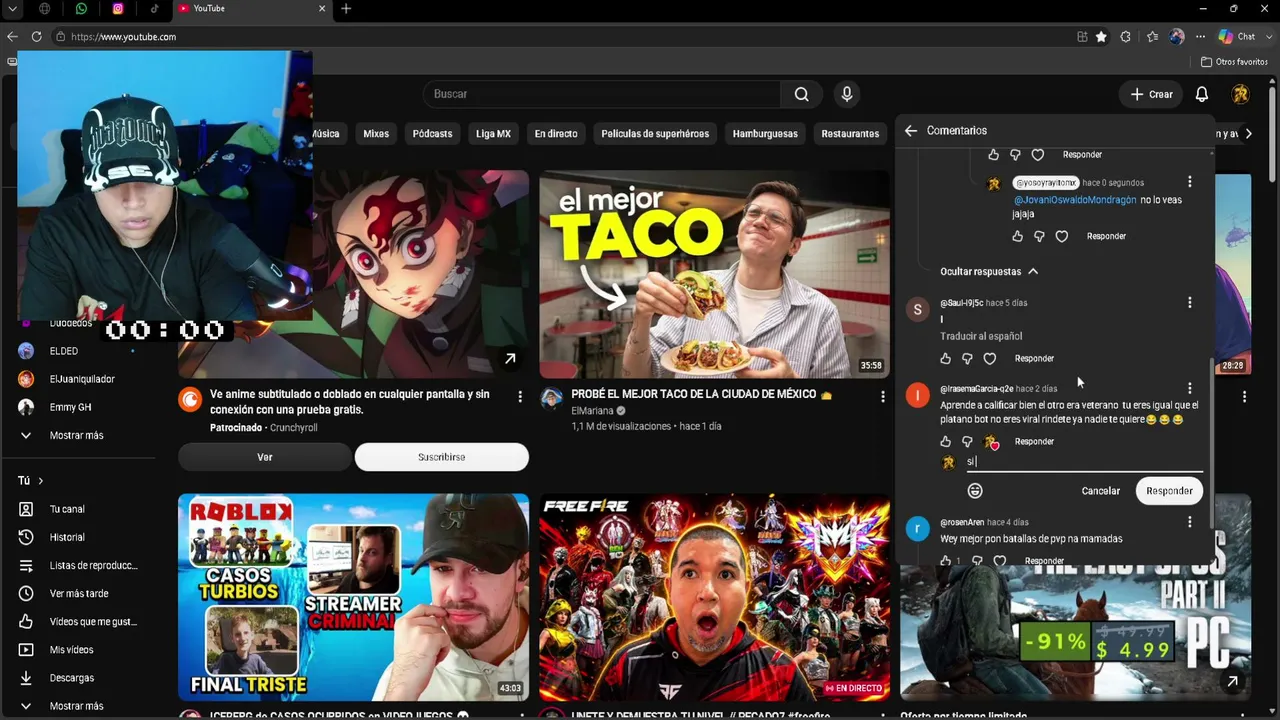Image resolution: width=1280 pixels, height=720 pixels.
Task: Switch to the Instagram browser tab
Action: 118,9
